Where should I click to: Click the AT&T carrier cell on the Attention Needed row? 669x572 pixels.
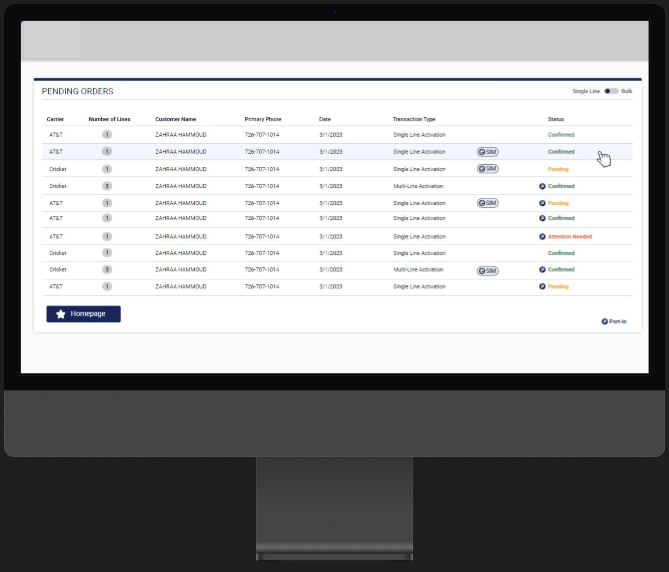point(56,237)
